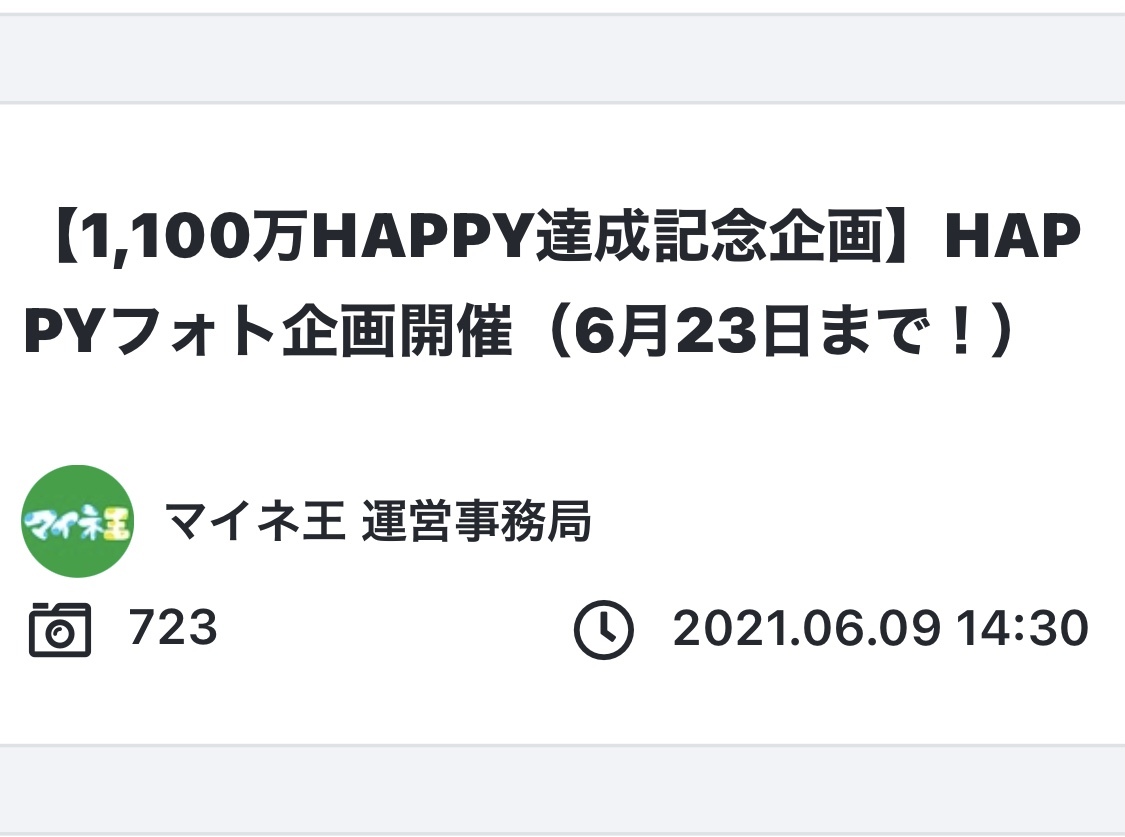This screenshot has height=837, width=1125.
Task: Click the gray separator band below the card
Action: pos(562,789)
